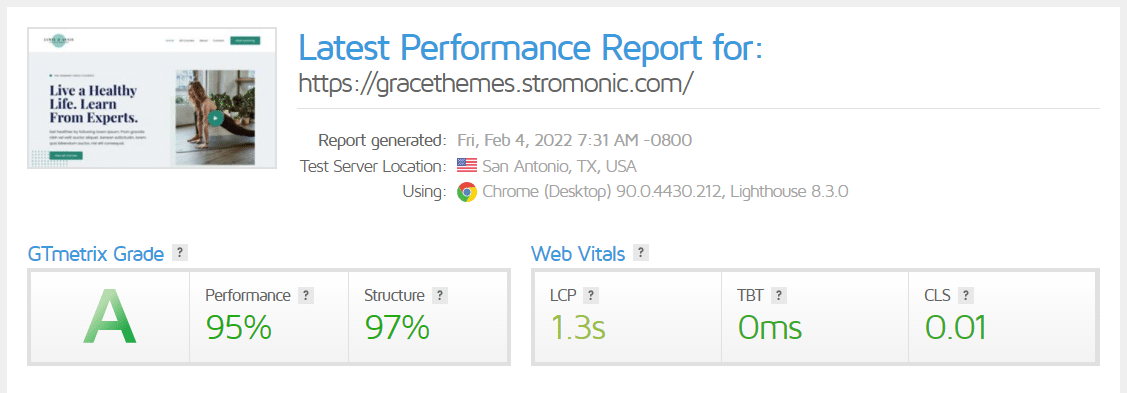Click the Latest Performance Report for title

530,48
